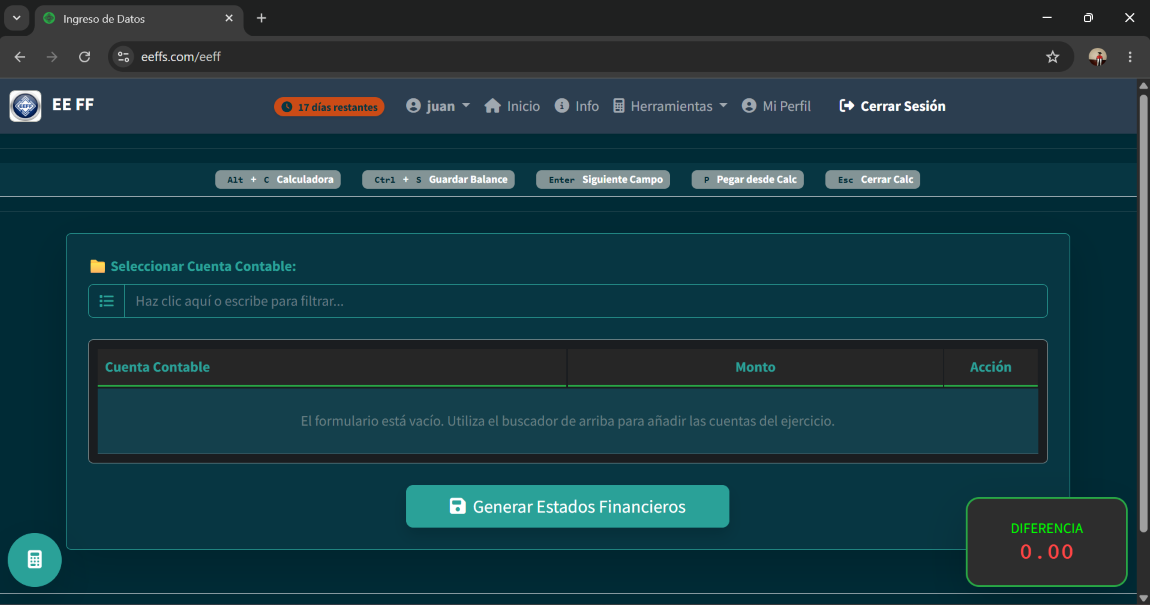View site information icon in the address bar
Image resolution: width=1150 pixels, height=605 pixels.
point(123,56)
